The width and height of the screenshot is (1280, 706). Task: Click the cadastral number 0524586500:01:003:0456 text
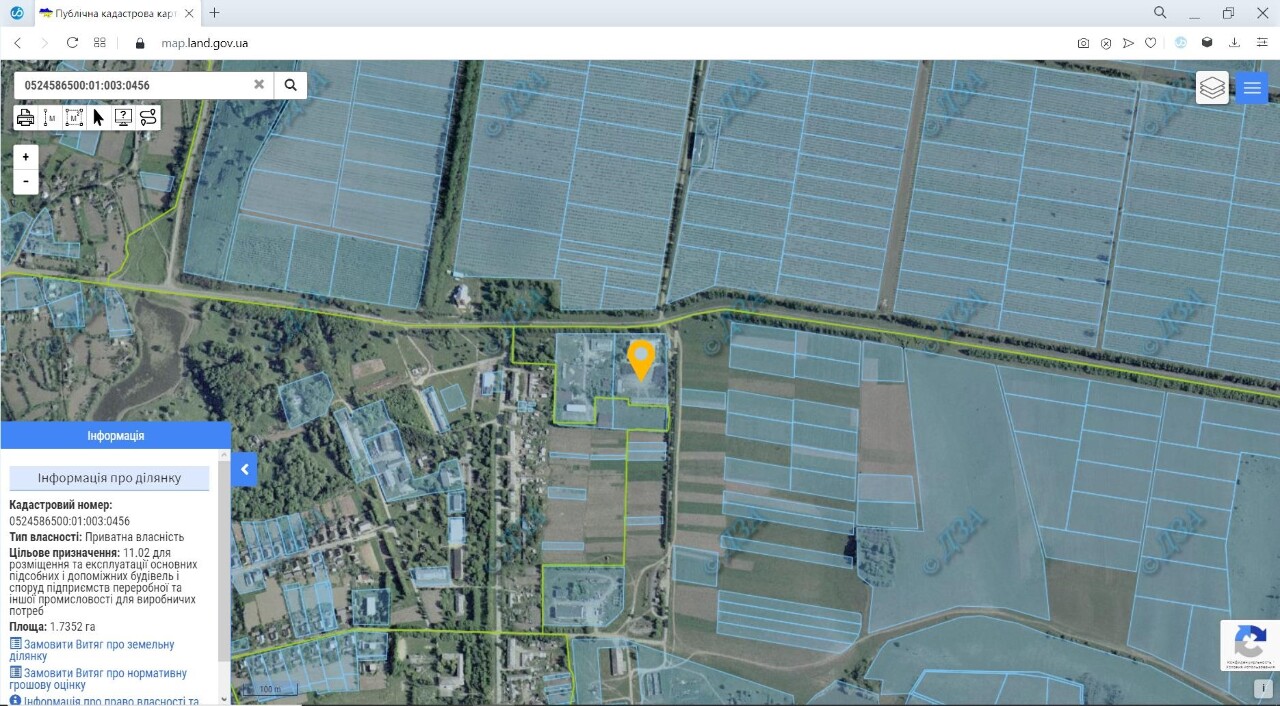coord(69,521)
